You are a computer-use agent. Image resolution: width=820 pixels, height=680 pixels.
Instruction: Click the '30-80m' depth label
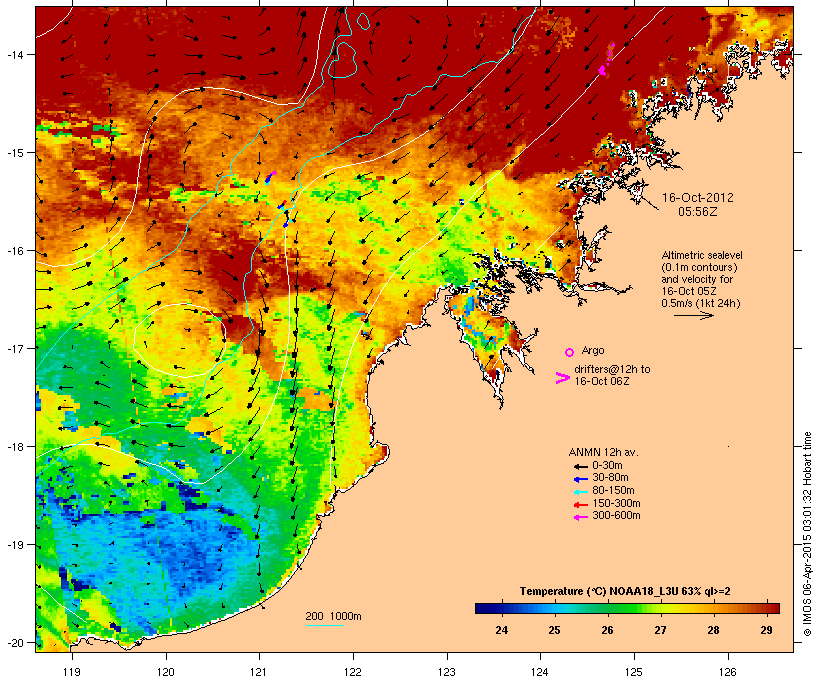click(x=610, y=477)
